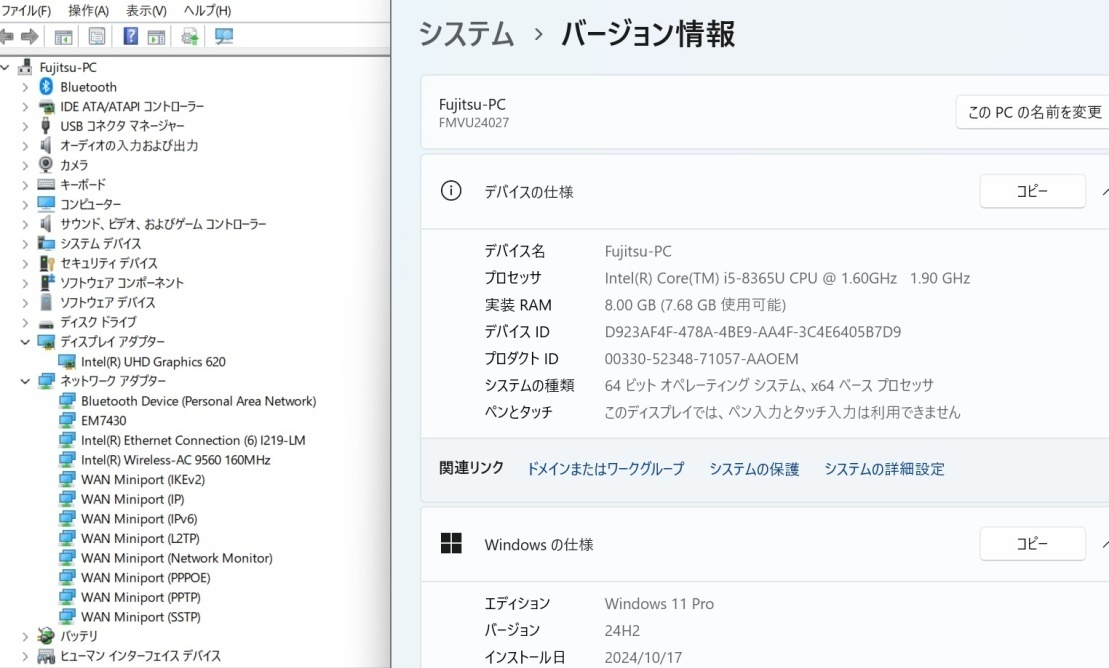
Task: Open the 表示(V) menu
Action: pos(146,10)
